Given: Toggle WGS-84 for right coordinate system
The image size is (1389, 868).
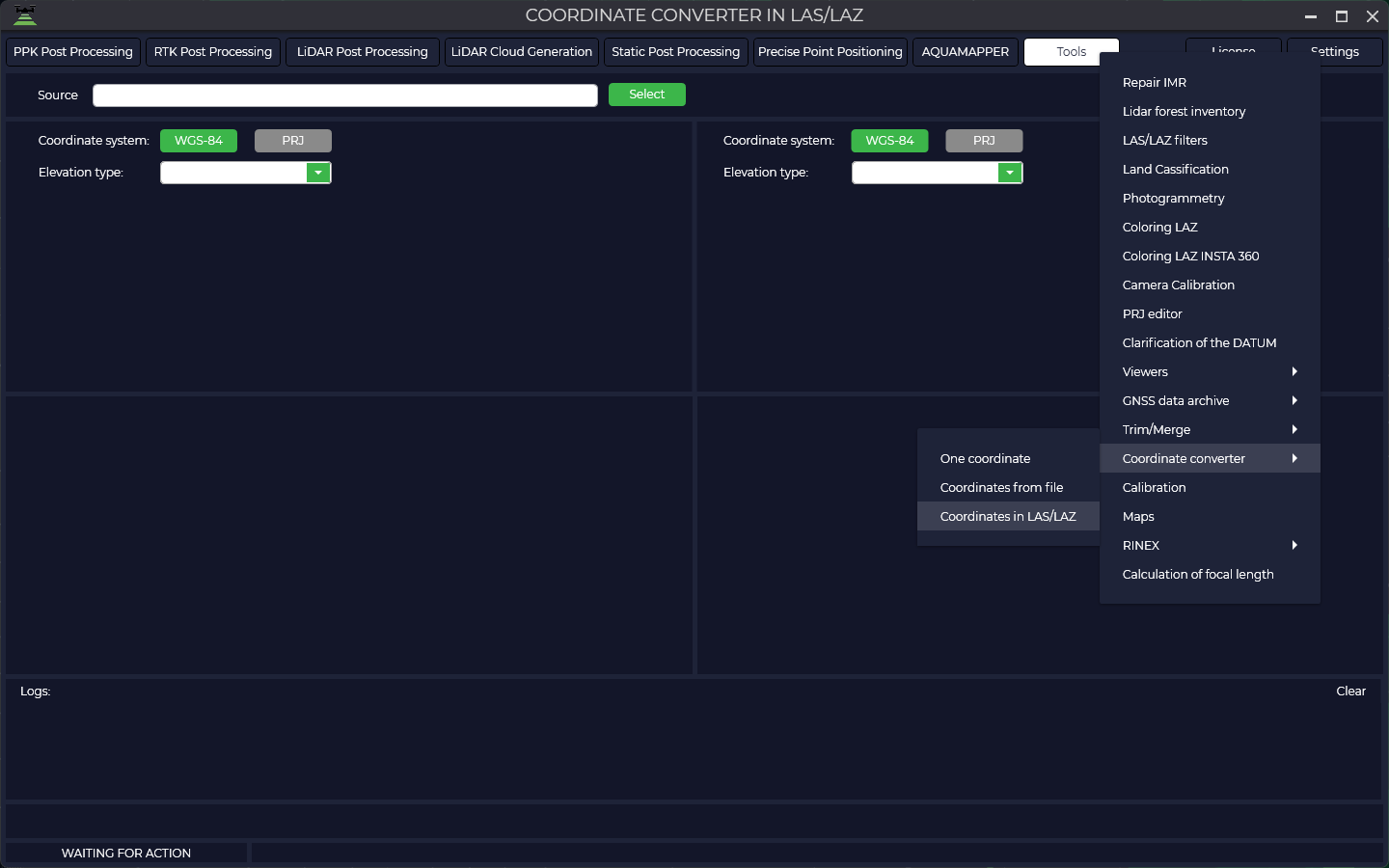Looking at the screenshot, I should 889,141.
